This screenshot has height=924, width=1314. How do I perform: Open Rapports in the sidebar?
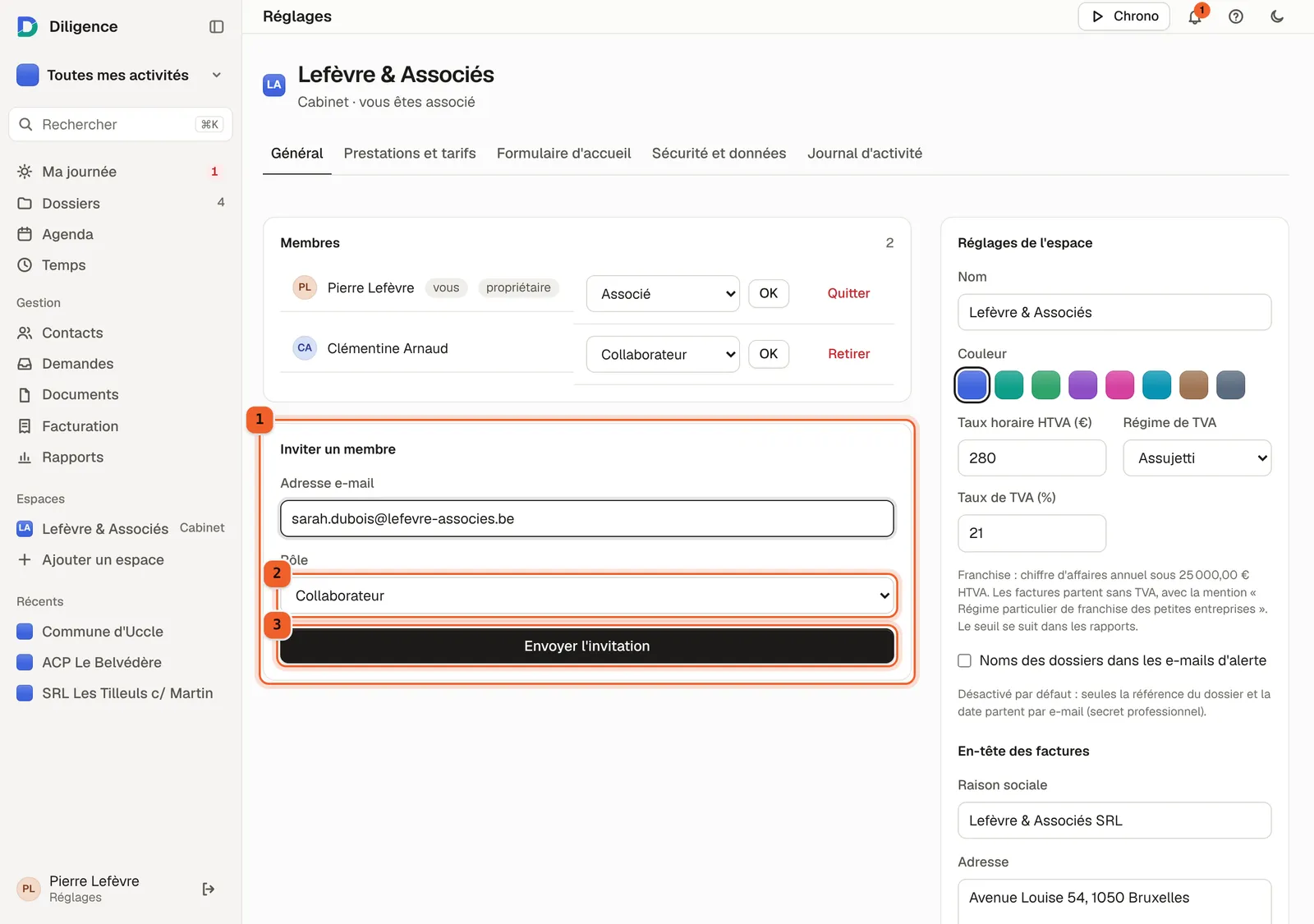(x=121, y=457)
